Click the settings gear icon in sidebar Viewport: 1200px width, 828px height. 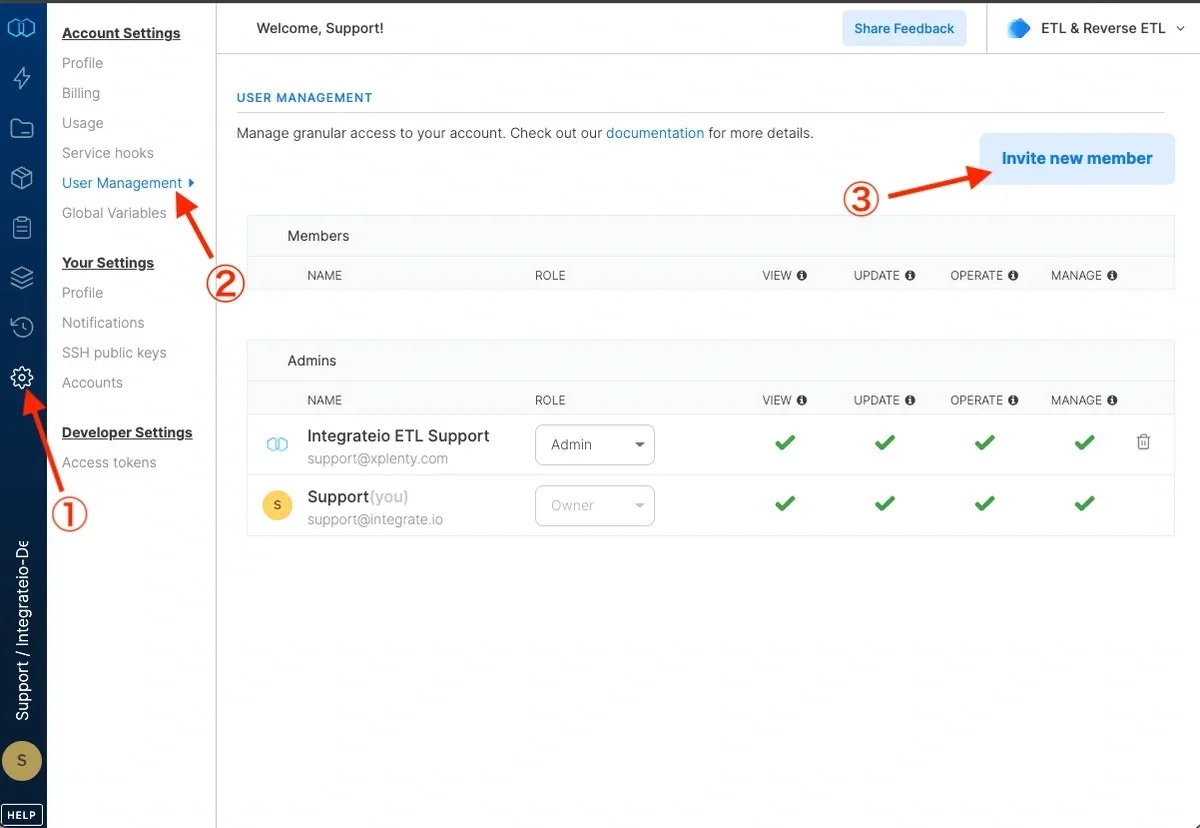[x=22, y=377]
